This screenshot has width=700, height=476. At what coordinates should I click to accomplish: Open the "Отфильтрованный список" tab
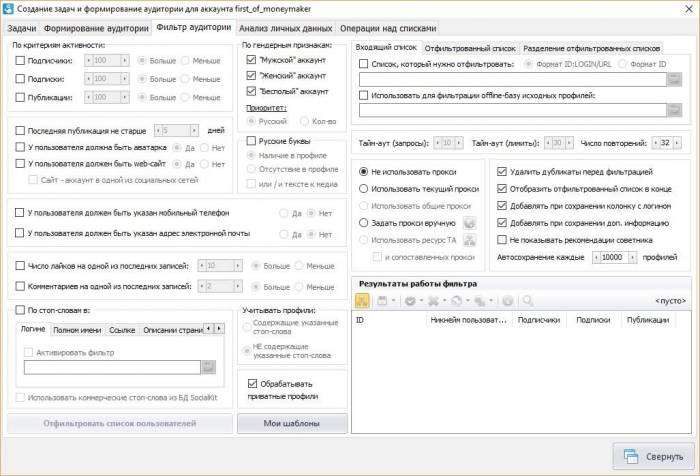point(470,47)
